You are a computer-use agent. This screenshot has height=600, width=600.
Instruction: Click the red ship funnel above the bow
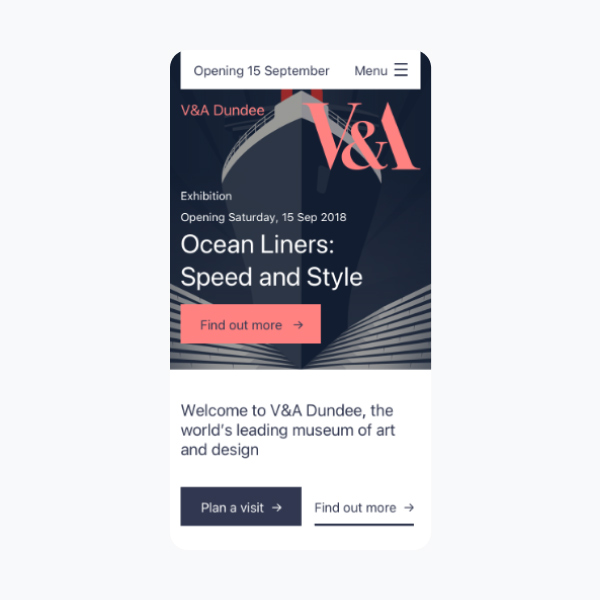(301, 95)
